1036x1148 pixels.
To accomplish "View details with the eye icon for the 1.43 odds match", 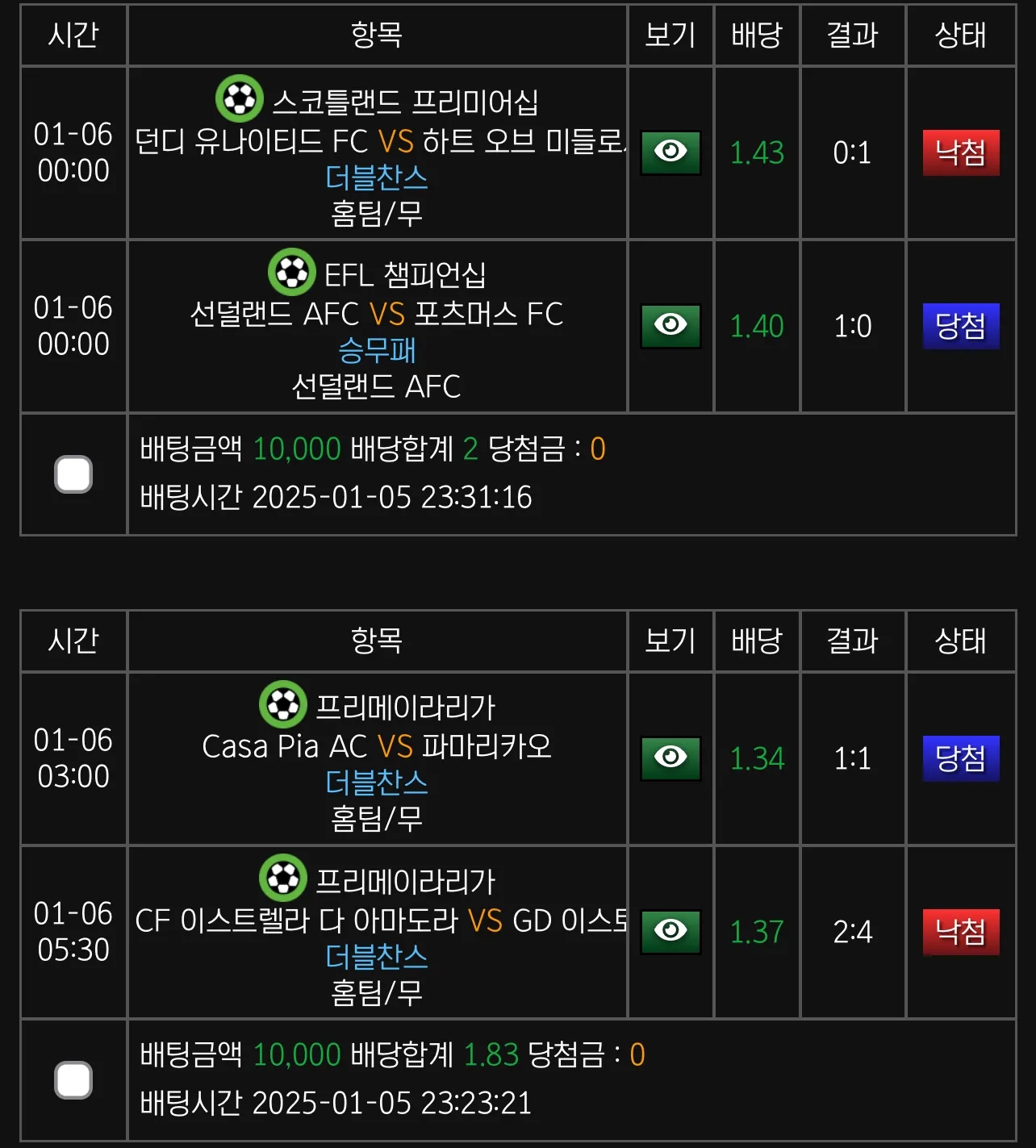I will tap(670, 152).
